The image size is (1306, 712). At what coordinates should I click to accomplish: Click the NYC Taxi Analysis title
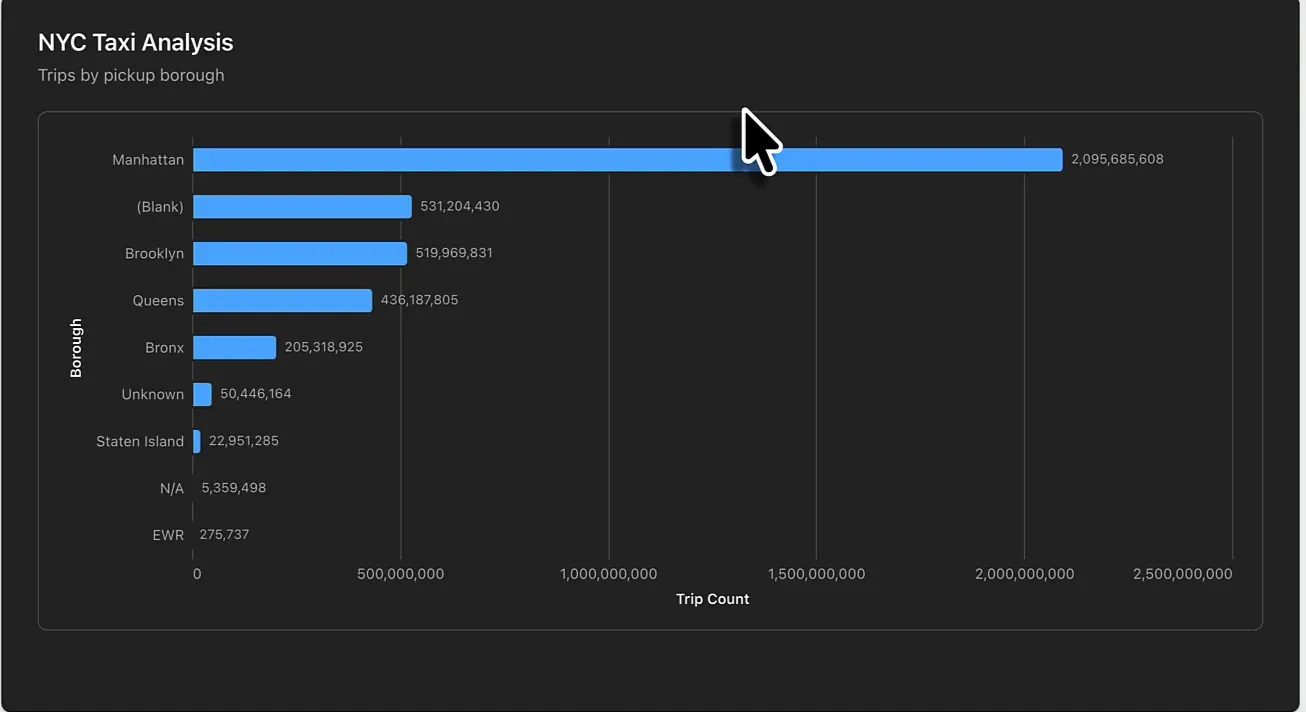[136, 43]
